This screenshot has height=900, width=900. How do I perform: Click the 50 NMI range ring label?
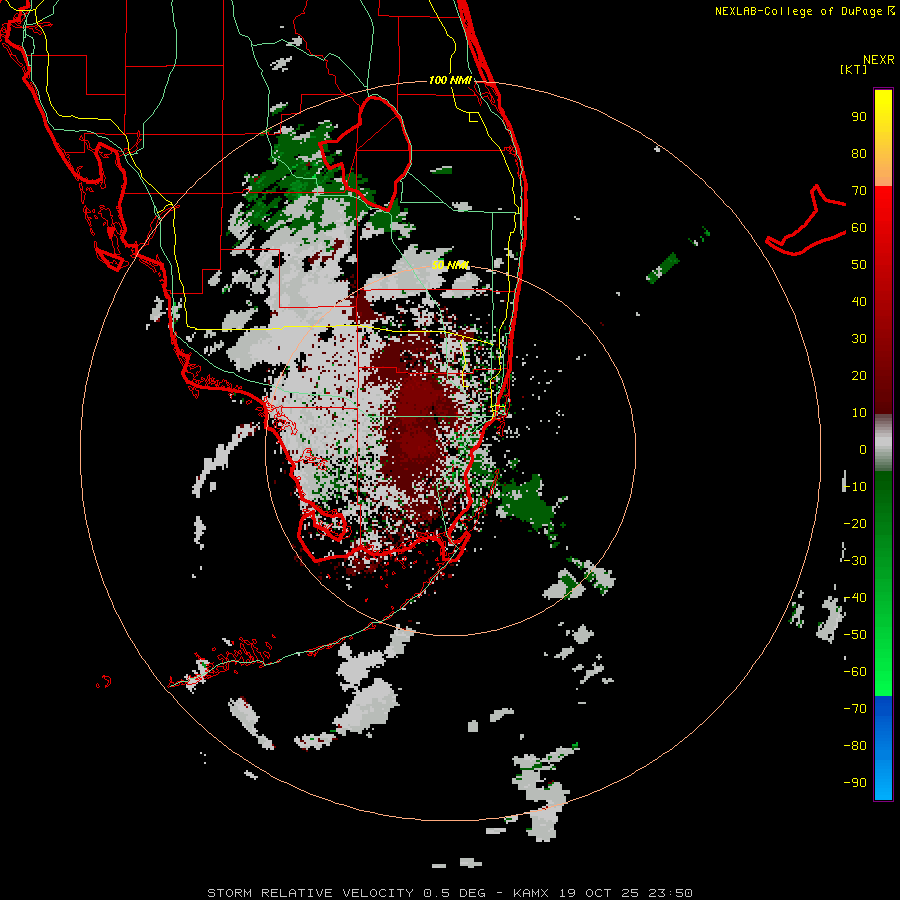click(x=450, y=265)
